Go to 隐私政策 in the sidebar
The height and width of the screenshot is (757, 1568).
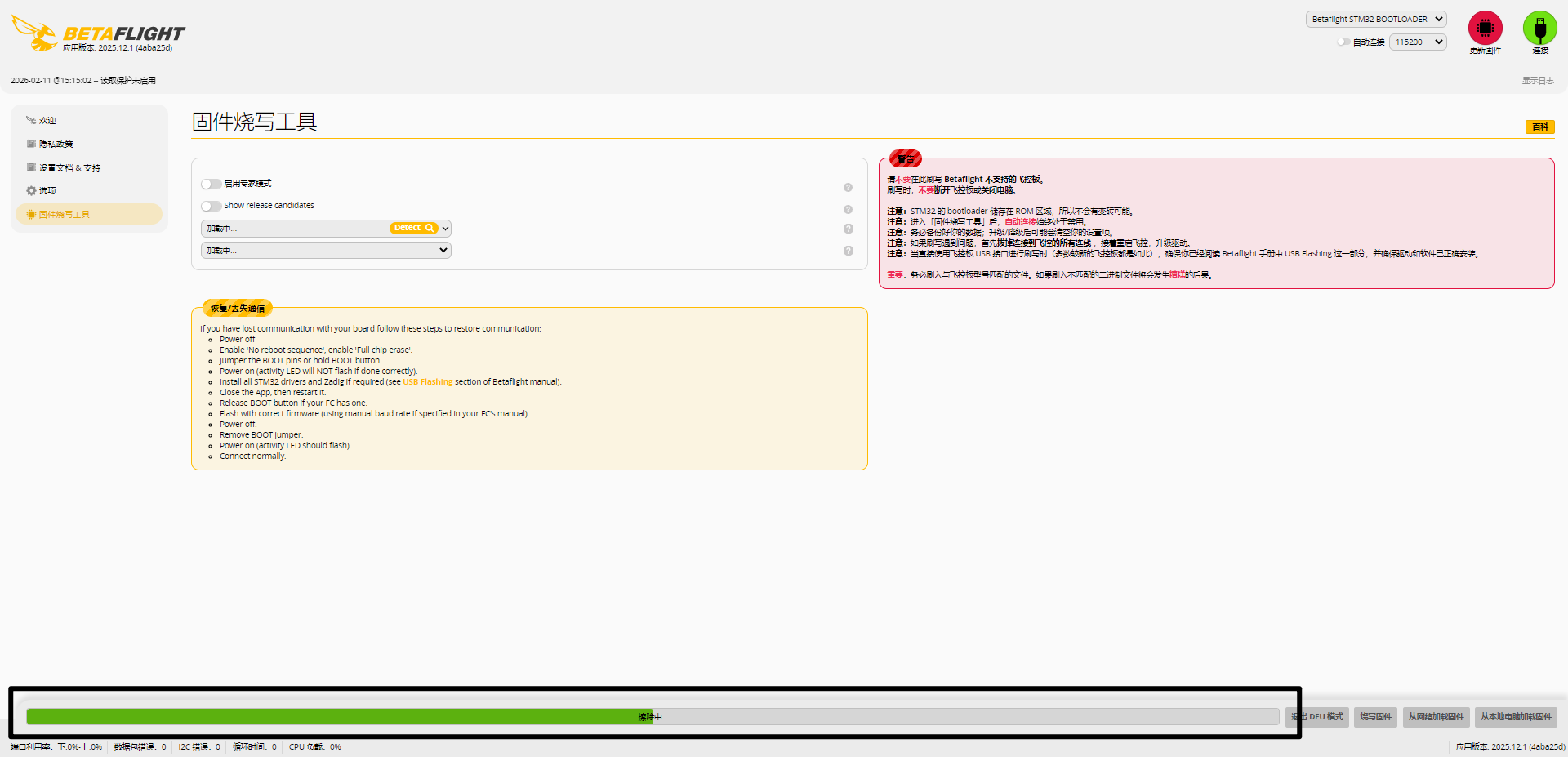click(56, 145)
